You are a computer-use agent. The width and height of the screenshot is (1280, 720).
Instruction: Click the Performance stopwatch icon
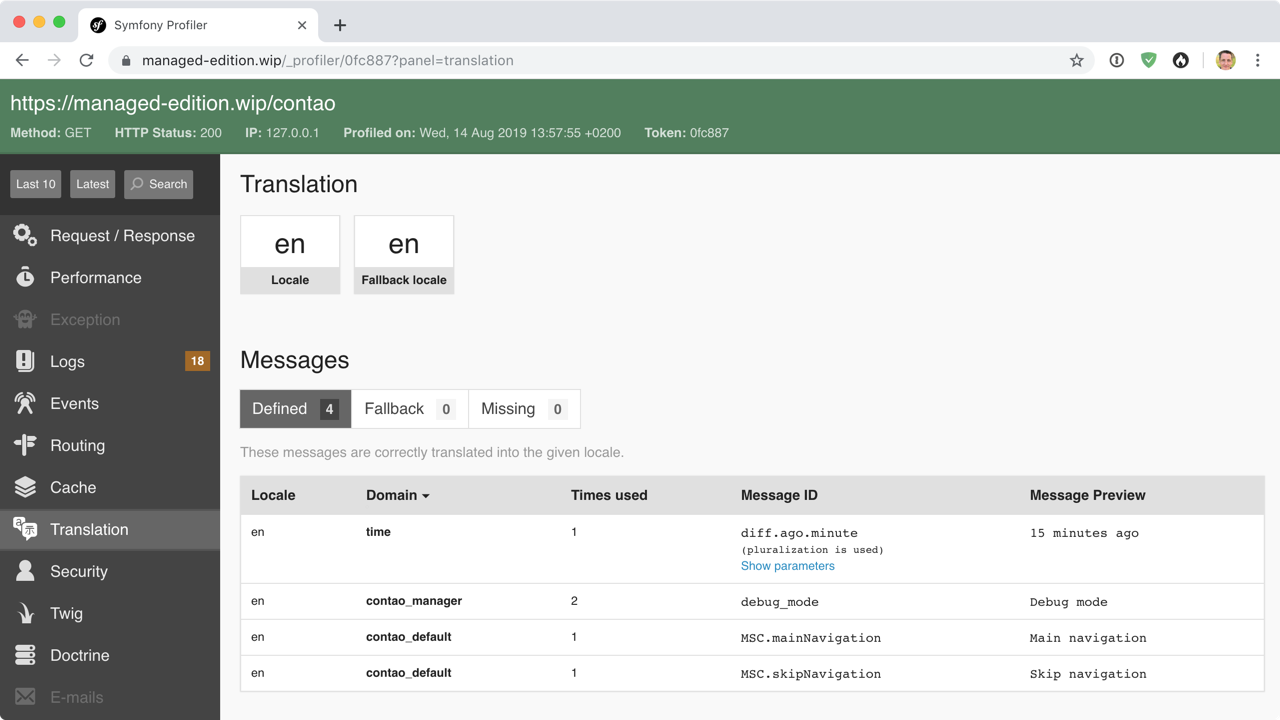25,278
